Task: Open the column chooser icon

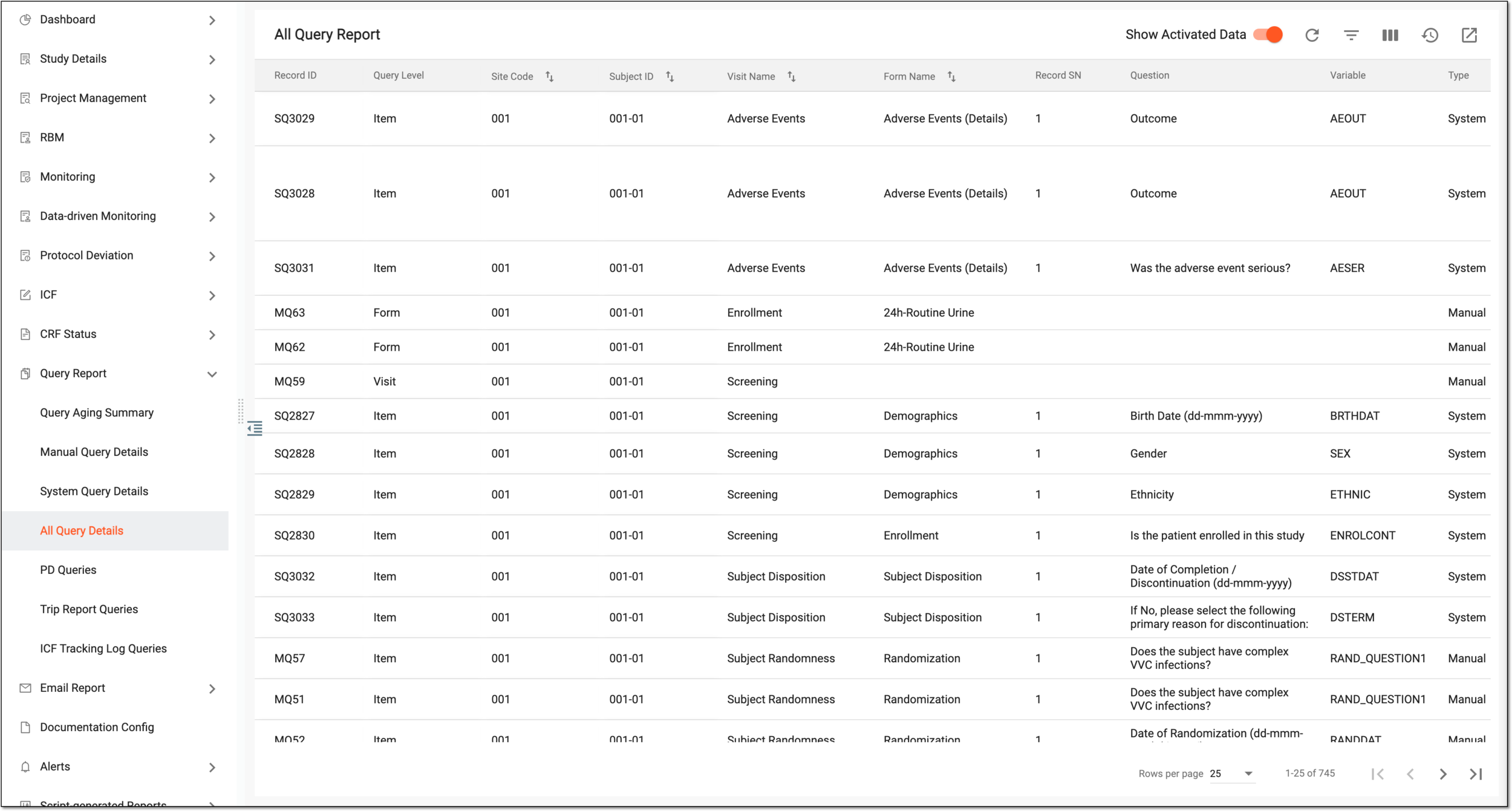Action: point(1390,35)
